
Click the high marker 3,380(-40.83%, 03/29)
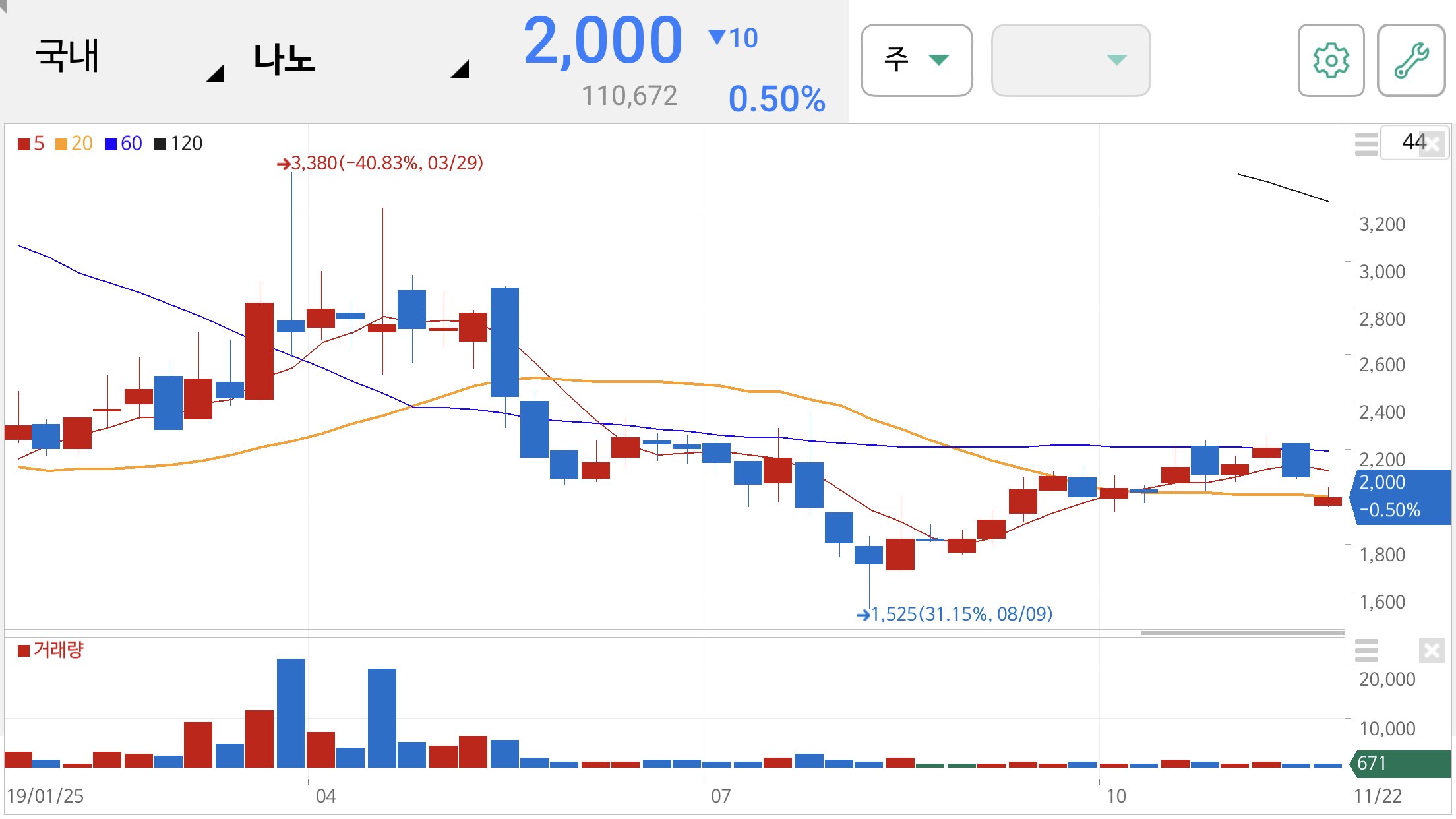pos(380,163)
